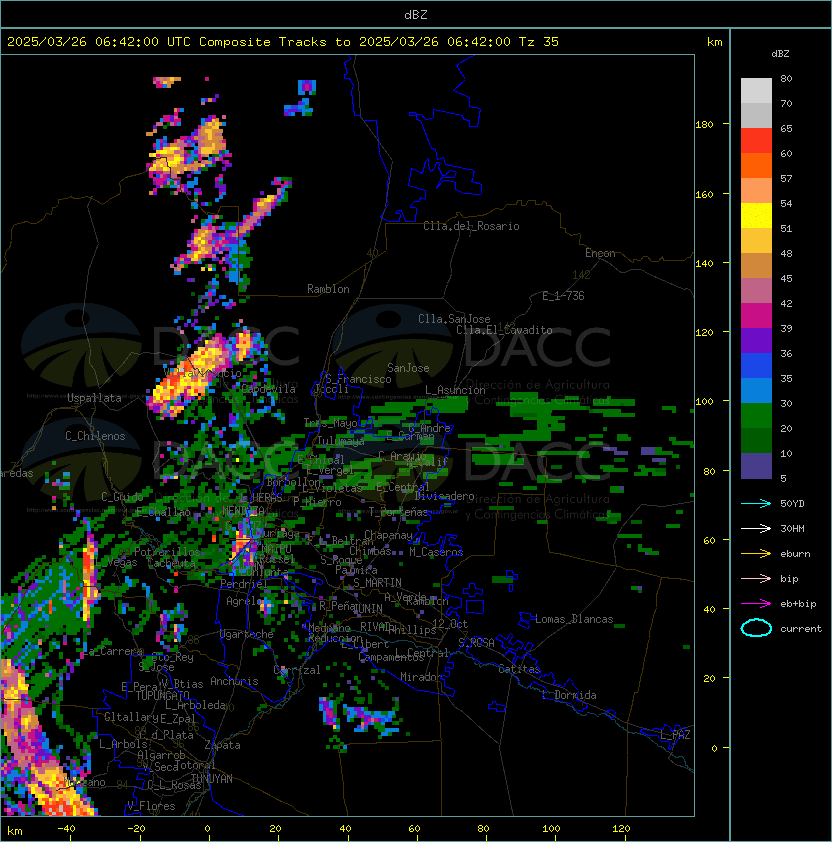Click the 'Divisadero' map label
Screen dimensions: 832x842
click(x=445, y=496)
